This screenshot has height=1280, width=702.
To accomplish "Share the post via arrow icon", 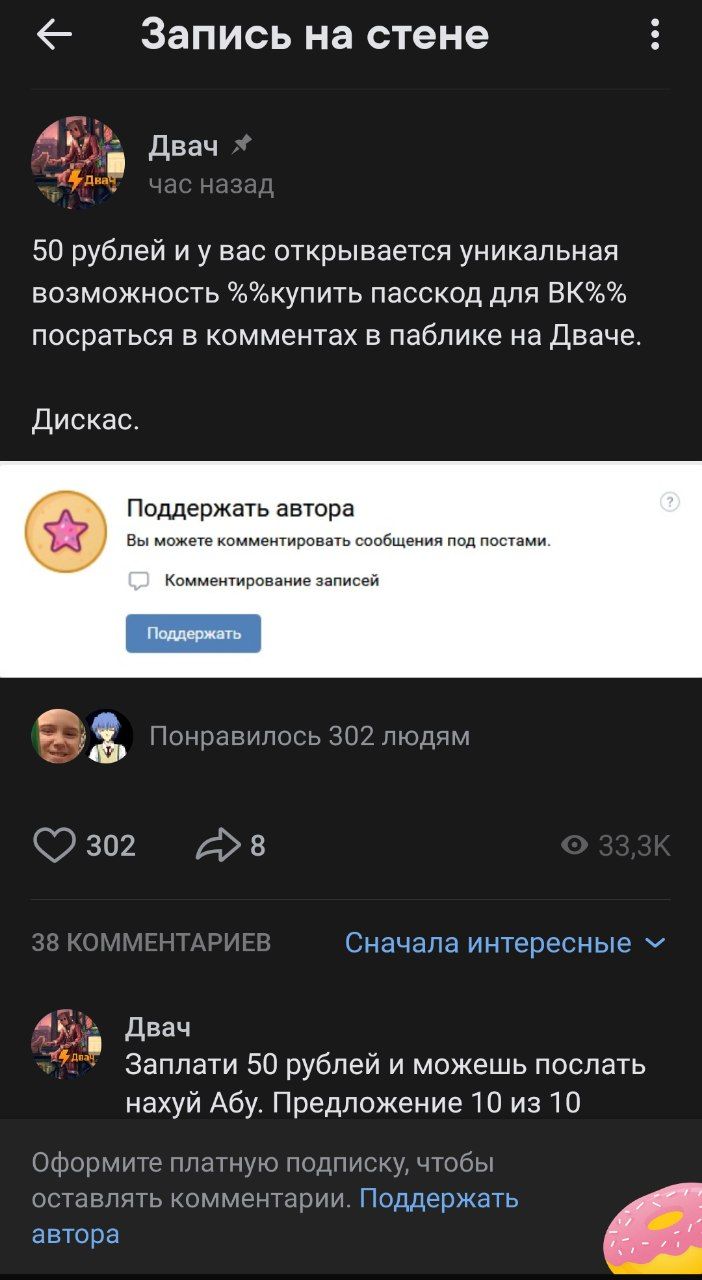I will [217, 846].
